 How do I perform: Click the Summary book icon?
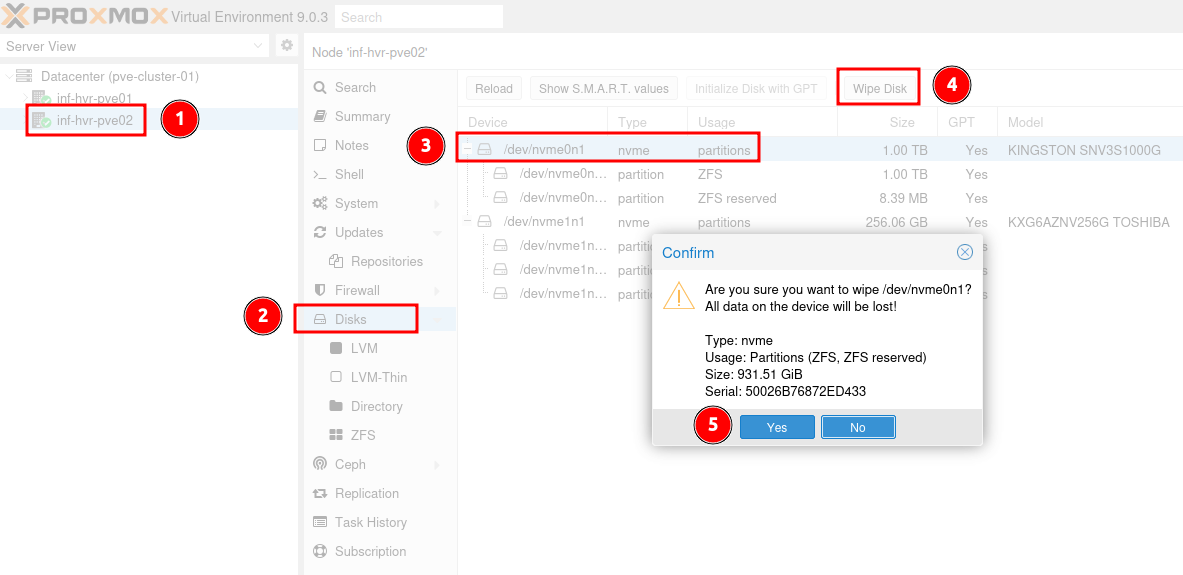(320, 116)
